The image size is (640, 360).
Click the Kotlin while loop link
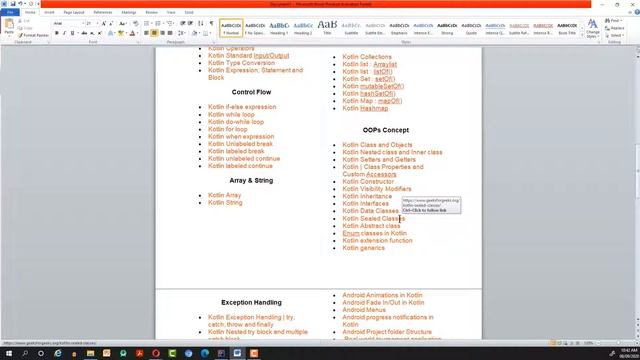(231, 115)
